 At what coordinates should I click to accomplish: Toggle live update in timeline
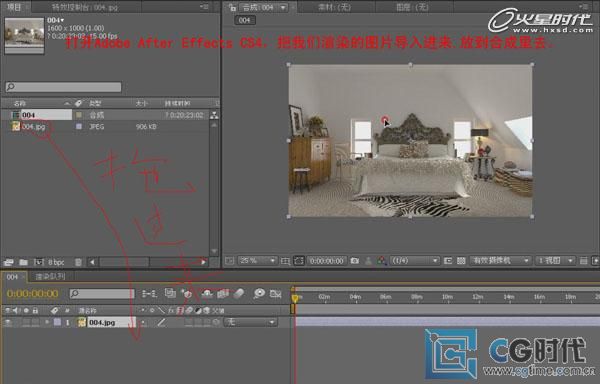coord(170,293)
